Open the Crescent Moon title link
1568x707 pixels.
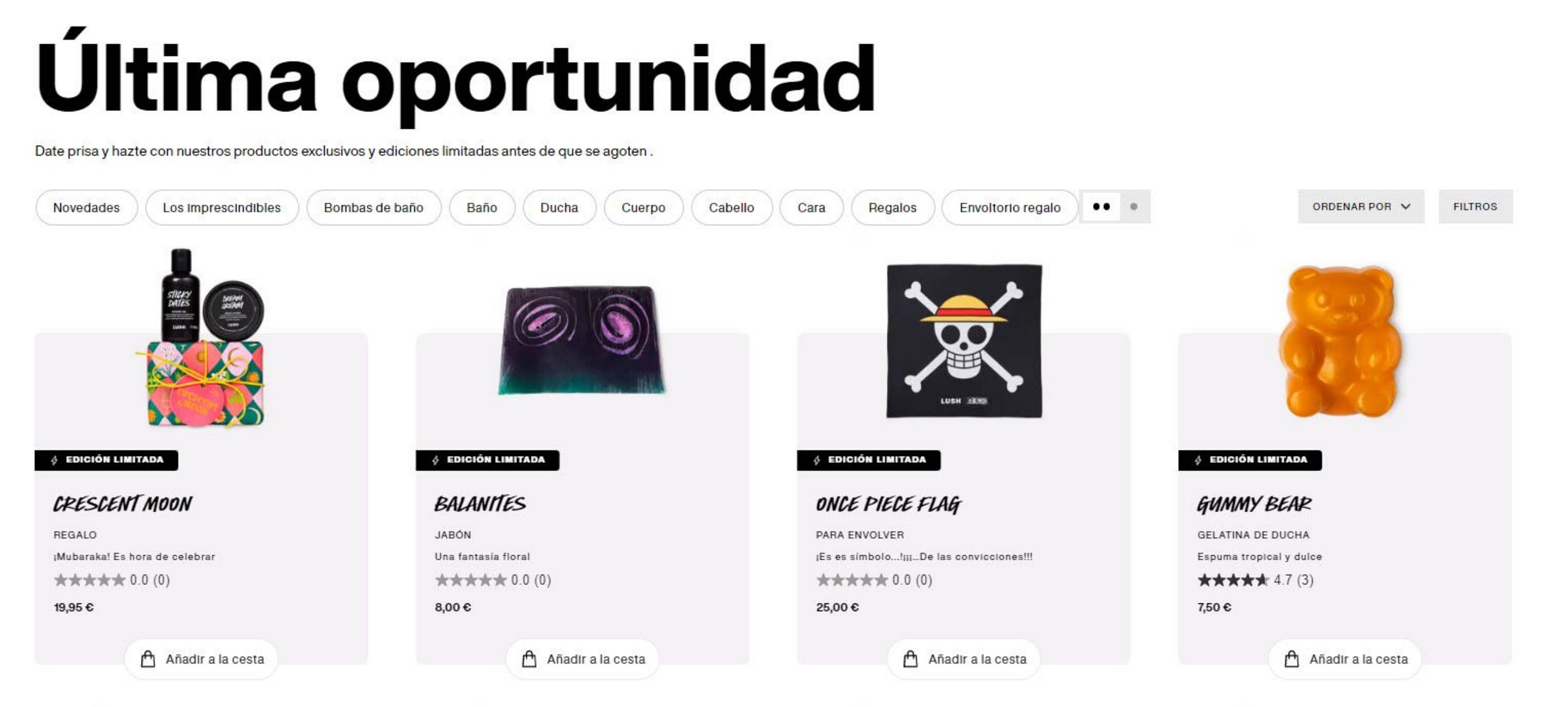coord(122,504)
